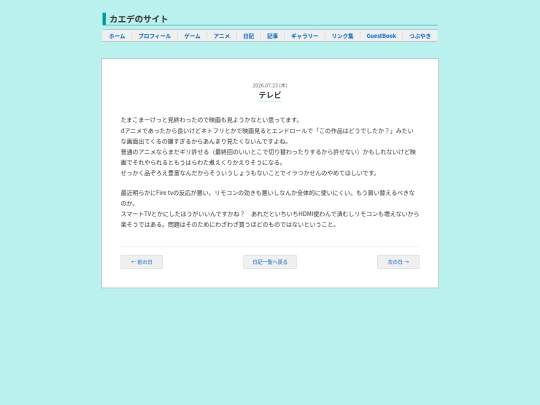The height and width of the screenshot is (405, 540).
Task: Select the アニメ navigation item
Action: 221,36
